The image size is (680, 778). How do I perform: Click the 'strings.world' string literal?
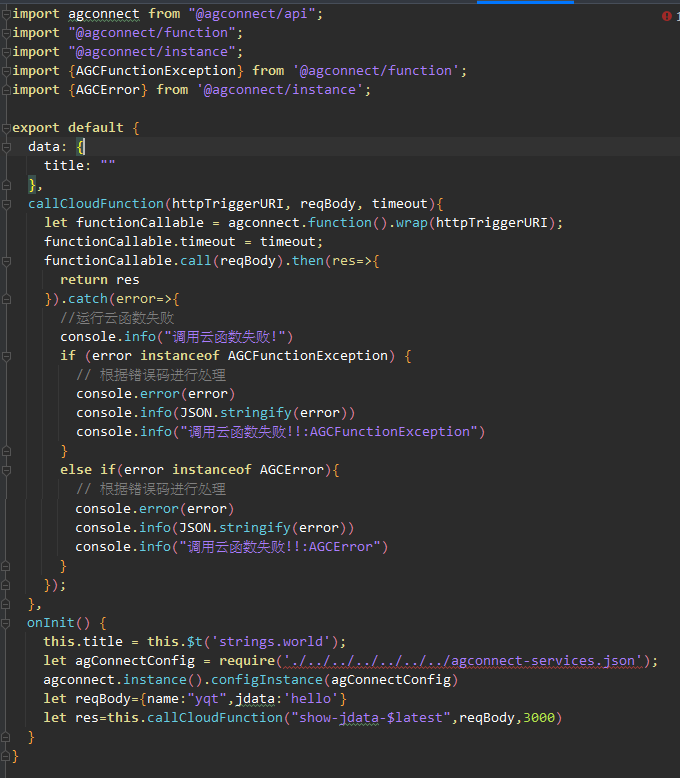pos(272,642)
